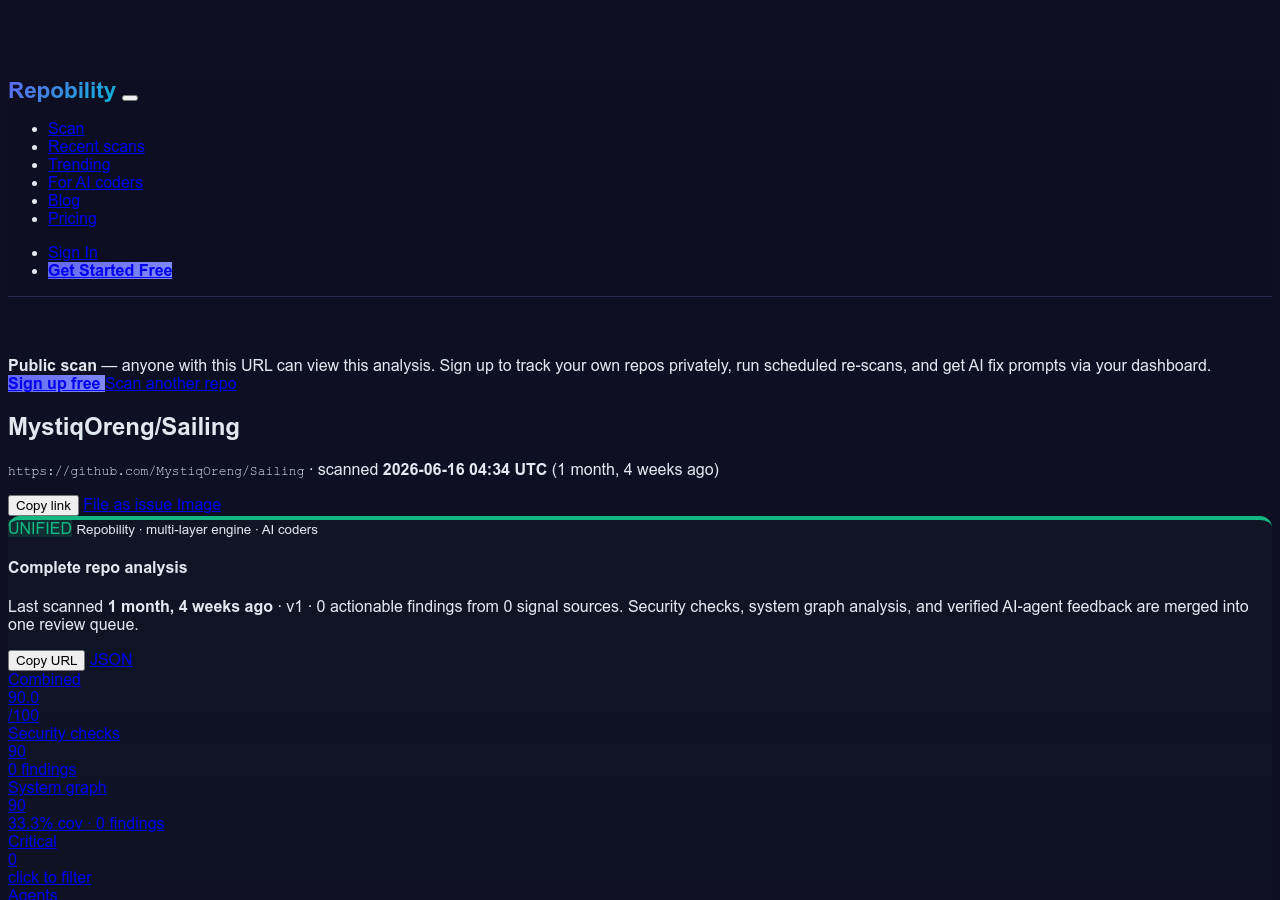Select Scan another repo link
Image resolution: width=1280 pixels, height=900 pixels.
pos(171,383)
